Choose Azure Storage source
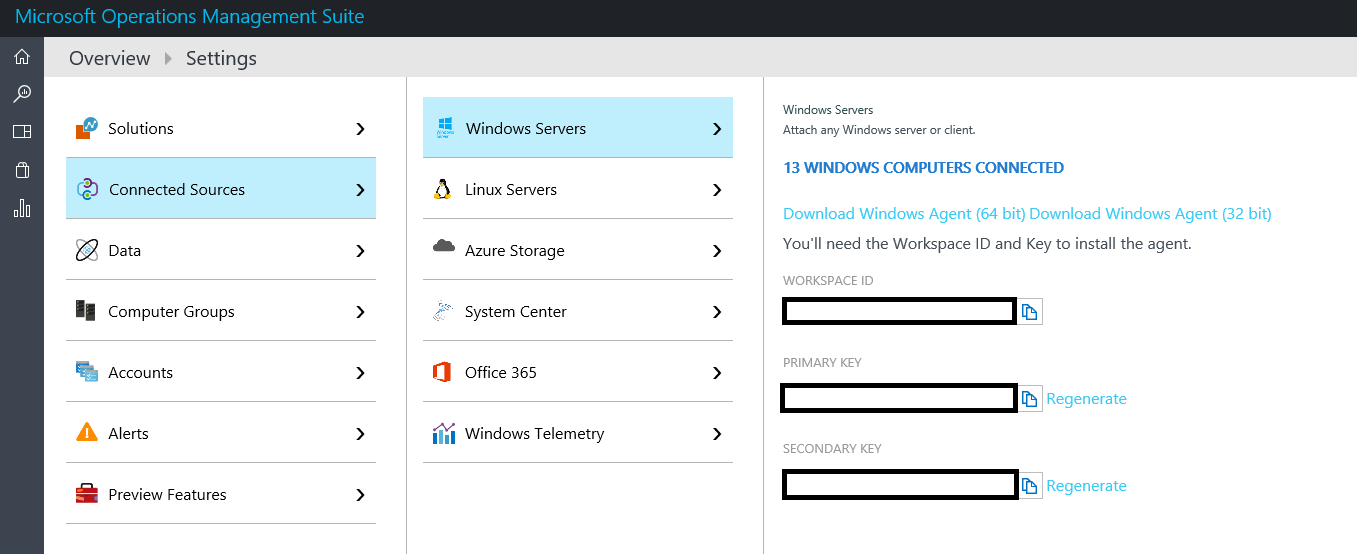This screenshot has height=554, width=1357. [x=578, y=250]
